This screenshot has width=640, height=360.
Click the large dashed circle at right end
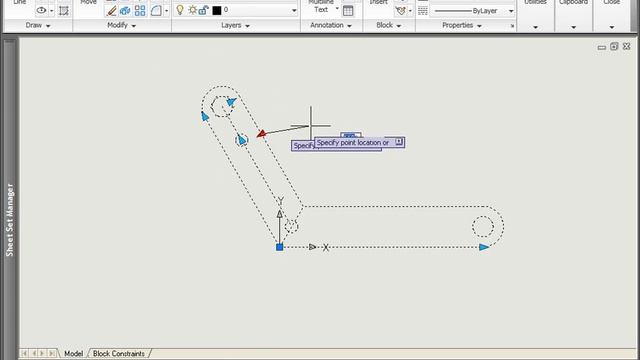[x=483, y=226]
